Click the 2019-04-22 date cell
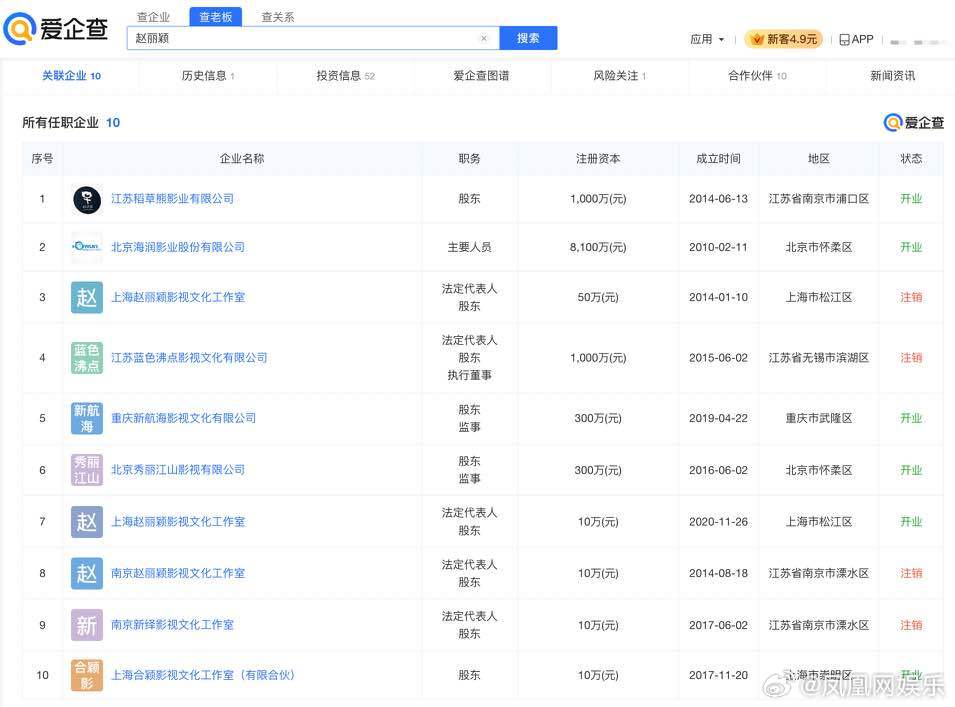Screen dimensions: 955x707 tap(719, 418)
